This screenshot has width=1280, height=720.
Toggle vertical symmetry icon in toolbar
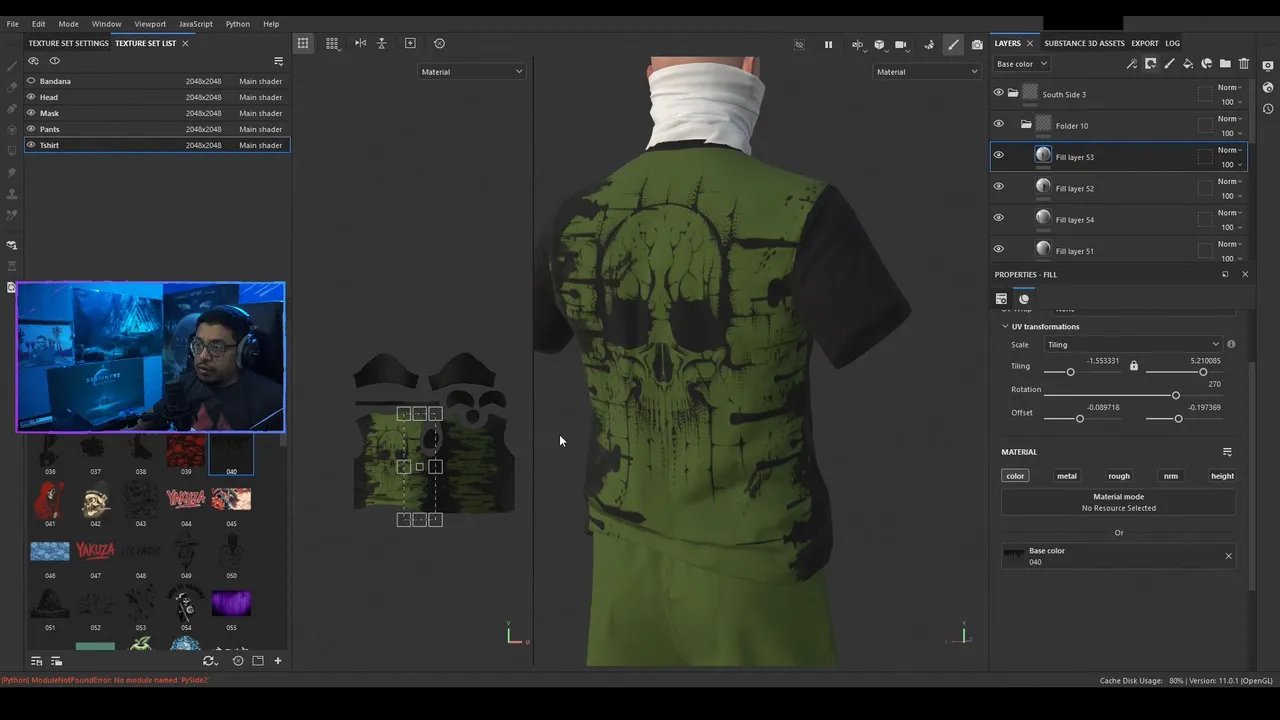tap(381, 43)
